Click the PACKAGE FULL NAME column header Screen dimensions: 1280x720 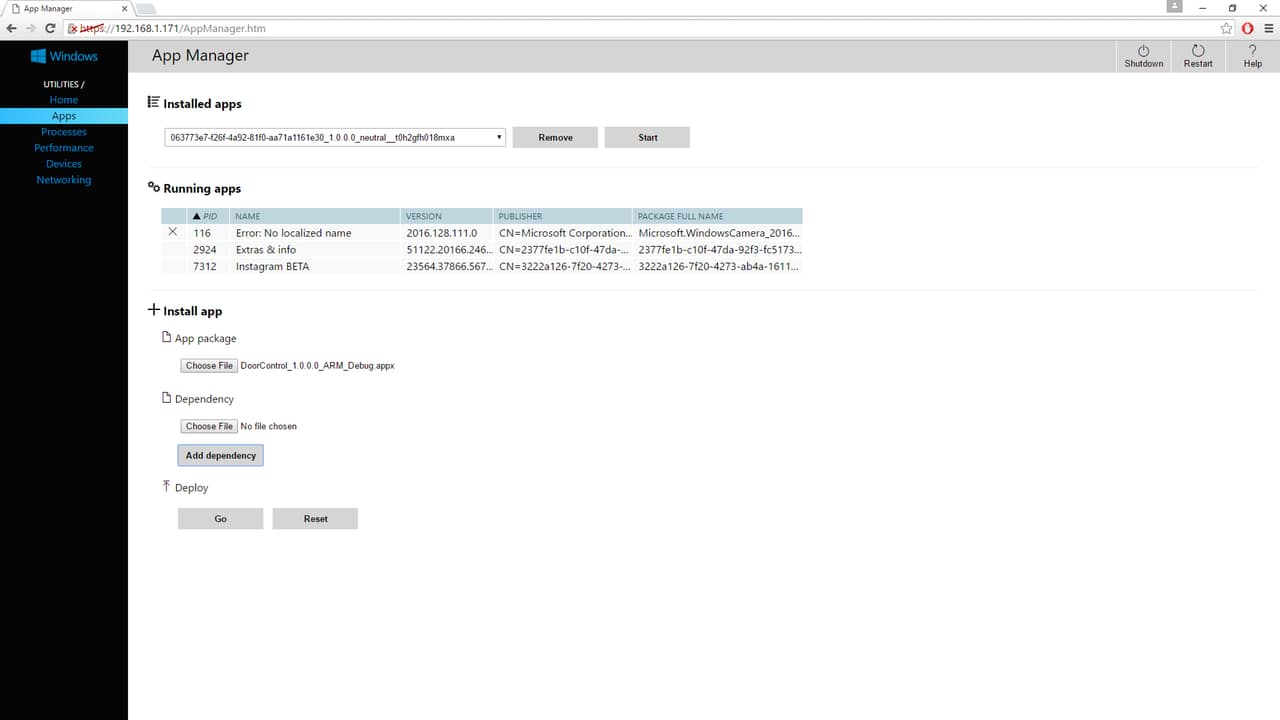[x=718, y=216]
